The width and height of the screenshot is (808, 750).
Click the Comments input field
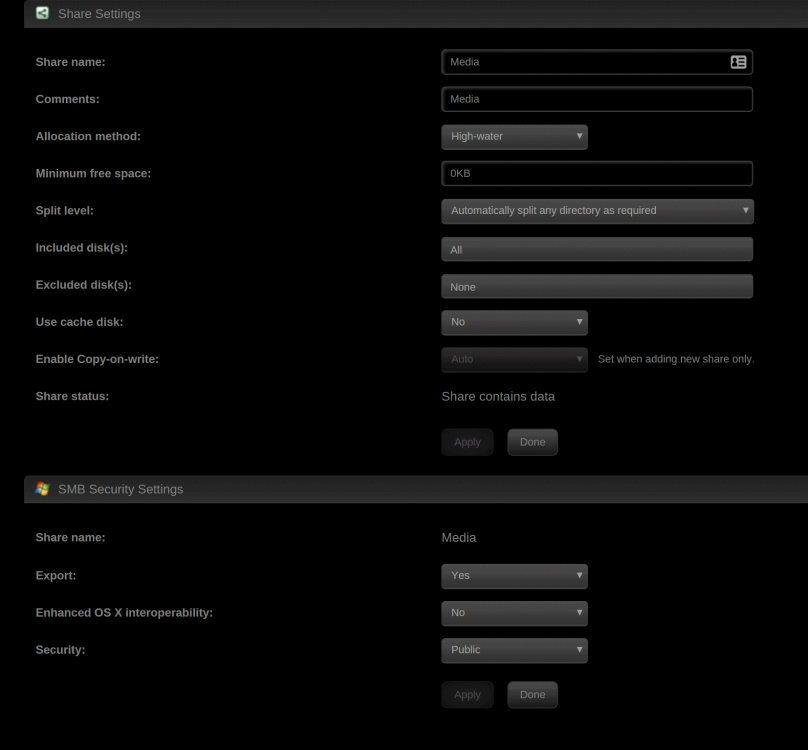point(597,99)
